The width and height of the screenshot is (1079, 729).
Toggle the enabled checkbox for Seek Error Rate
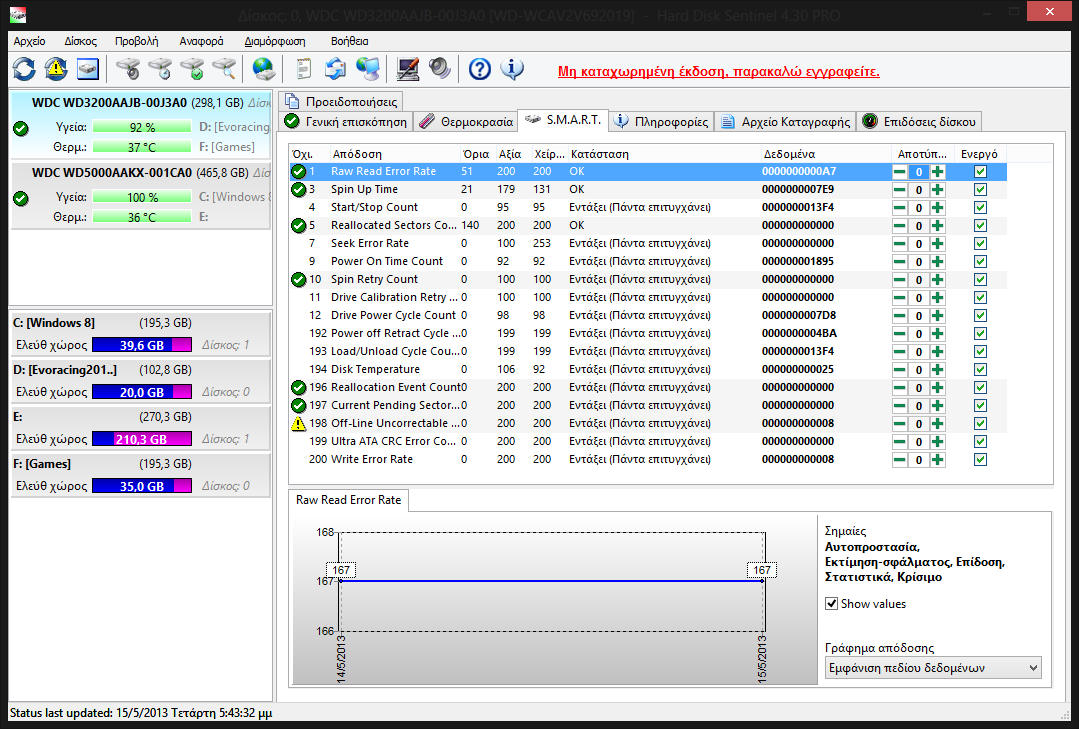tap(981, 244)
